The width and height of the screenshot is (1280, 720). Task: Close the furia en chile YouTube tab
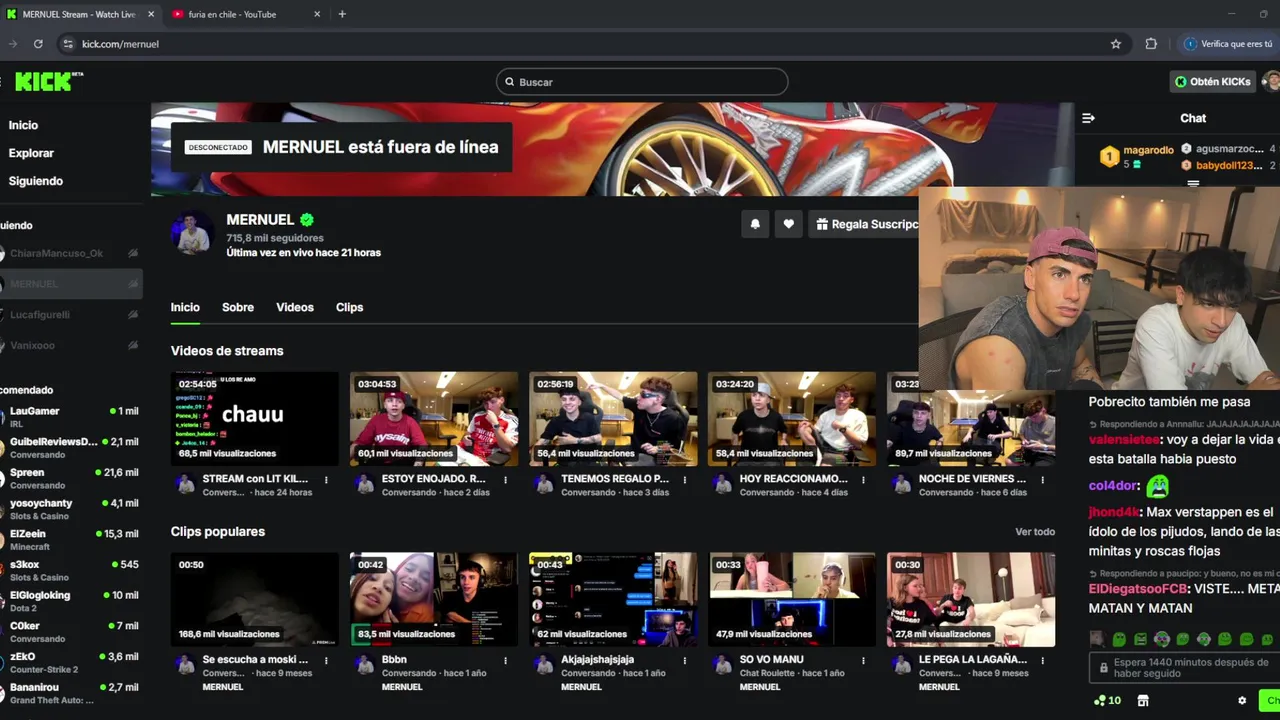click(x=318, y=14)
